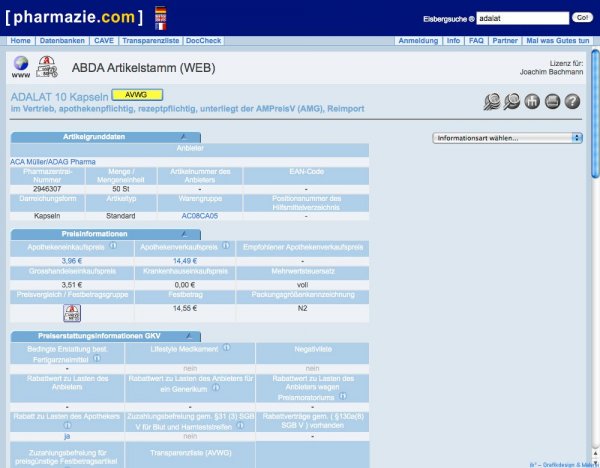The width and height of the screenshot is (600, 468).
Task: Click the Go! search button
Action: click(582, 18)
